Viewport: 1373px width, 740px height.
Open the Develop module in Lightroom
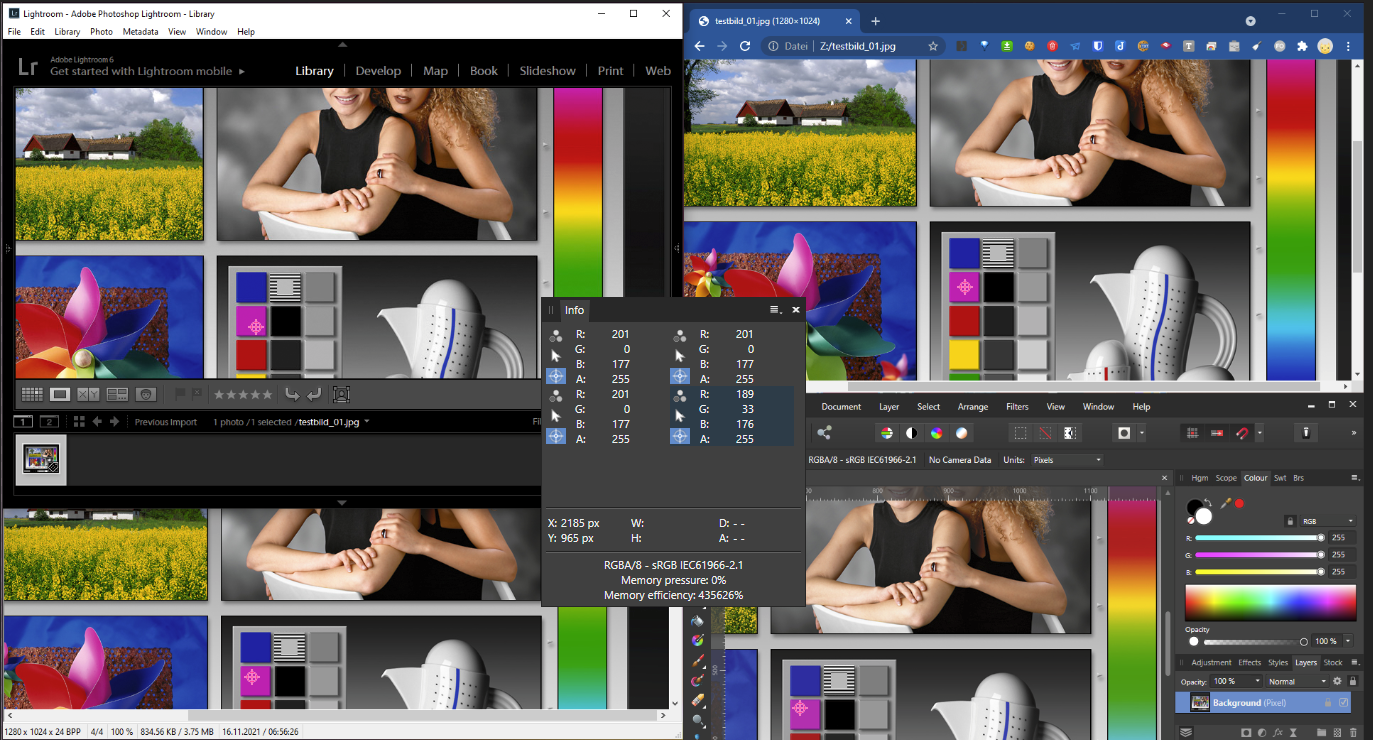point(378,71)
